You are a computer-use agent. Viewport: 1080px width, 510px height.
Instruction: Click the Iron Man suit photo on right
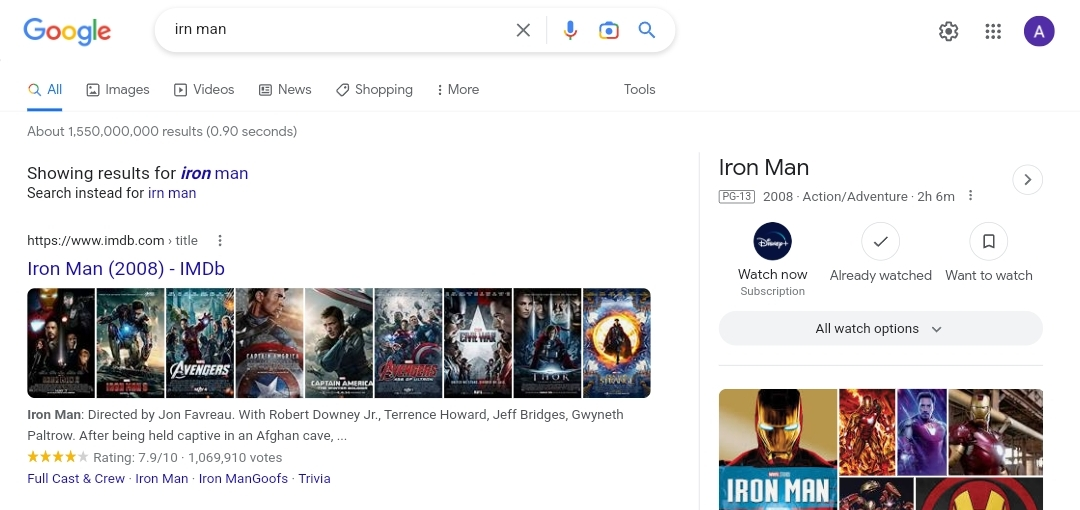coord(995,432)
